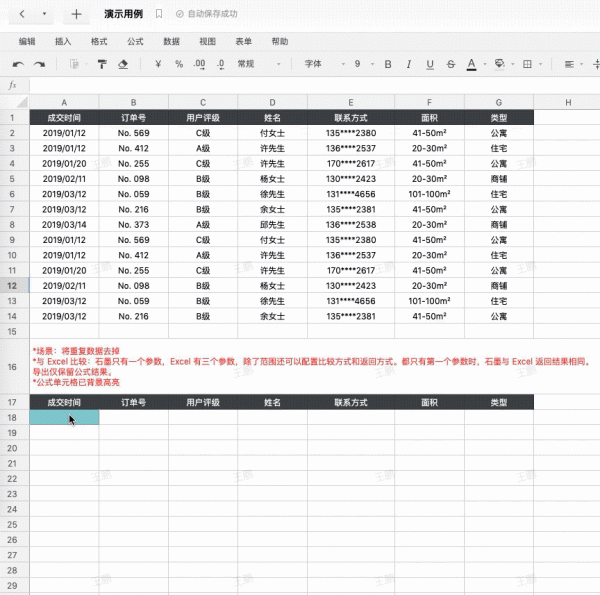Image resolution: width=600 pixels, height=595 pixels.
Task: Toggle underline formatting
Action: [x=430, y=64]
